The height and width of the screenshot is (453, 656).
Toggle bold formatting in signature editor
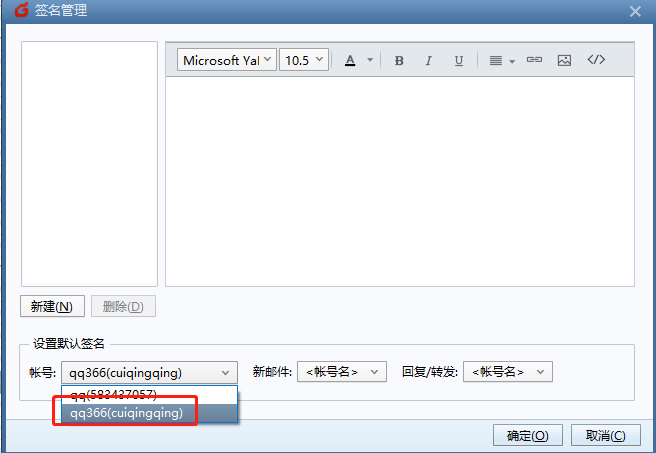[399, 60]
